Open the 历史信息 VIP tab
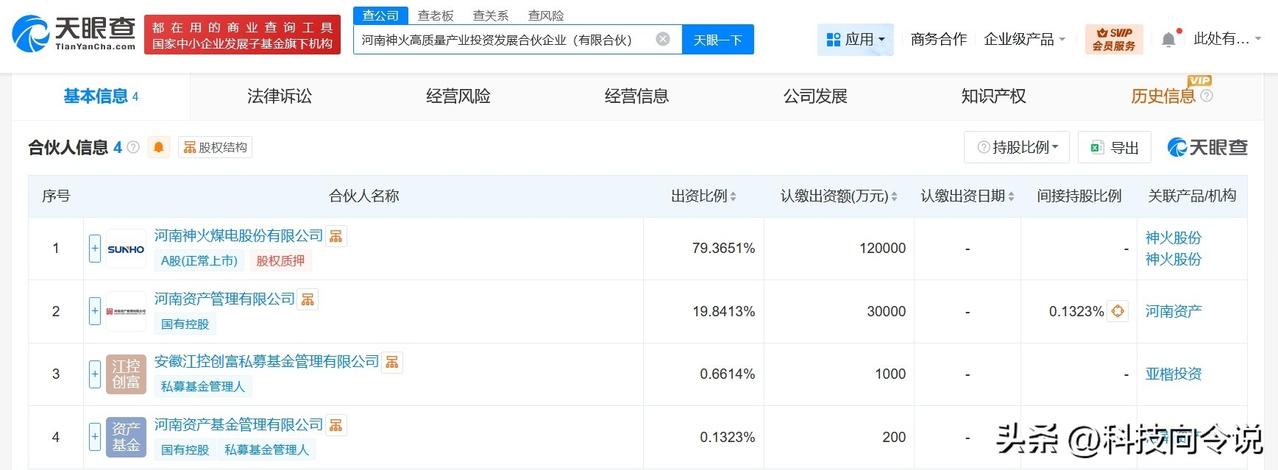 (x=1163, y=96)
